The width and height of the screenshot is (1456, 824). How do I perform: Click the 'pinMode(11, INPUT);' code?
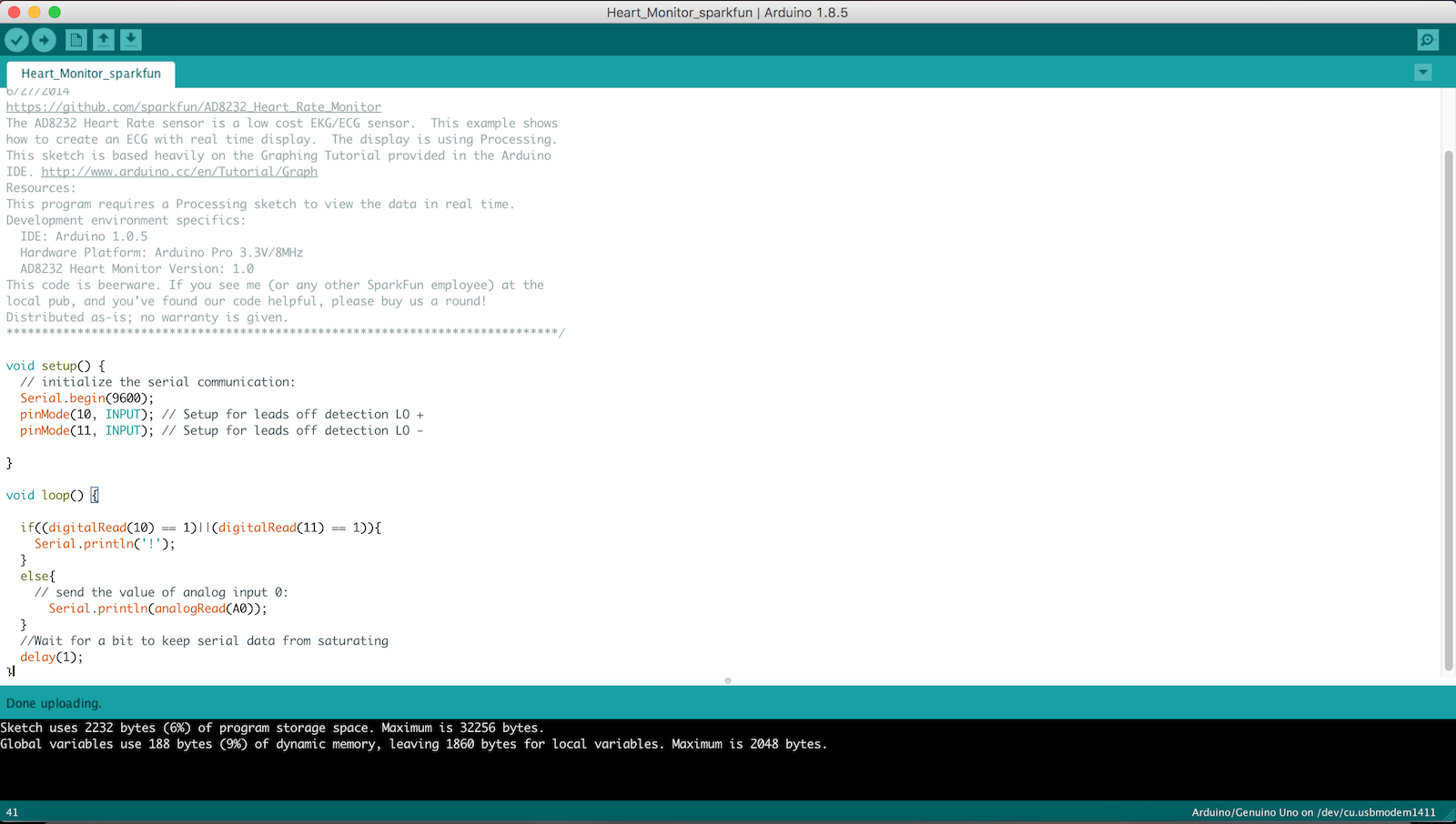click(x=87, y=431)
